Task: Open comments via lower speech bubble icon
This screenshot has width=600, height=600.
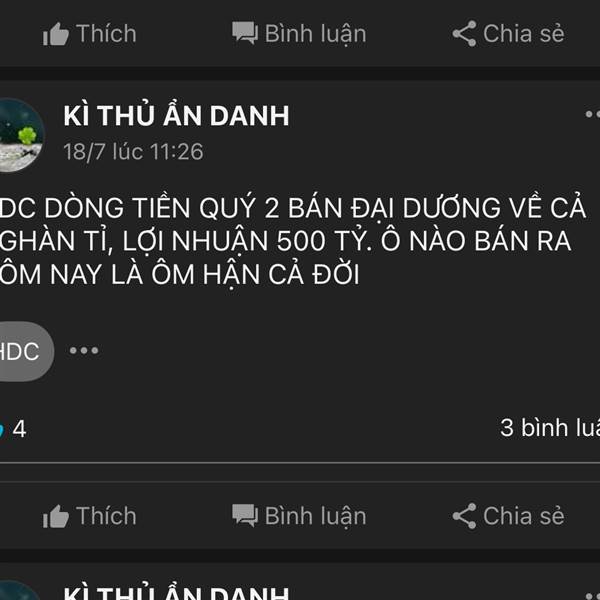Action: click(245, 515)
